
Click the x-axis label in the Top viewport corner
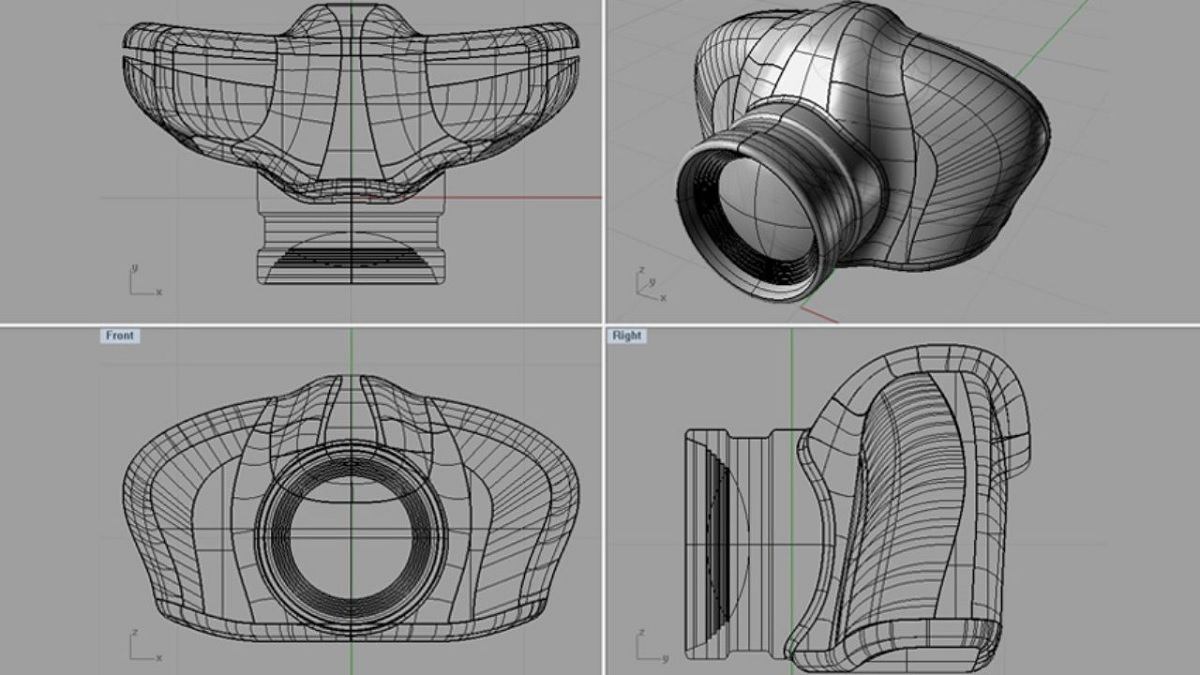click(158, 292)
